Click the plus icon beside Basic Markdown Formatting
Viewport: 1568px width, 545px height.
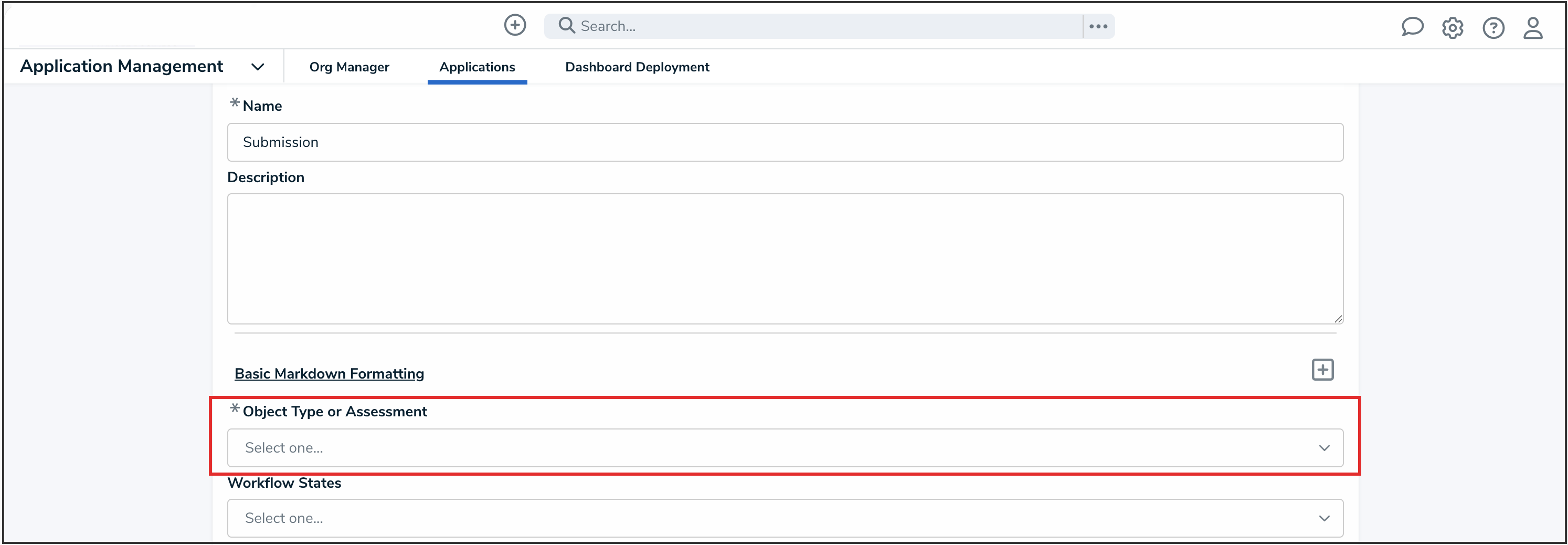pyautogui.click(x=1322, y=369)
